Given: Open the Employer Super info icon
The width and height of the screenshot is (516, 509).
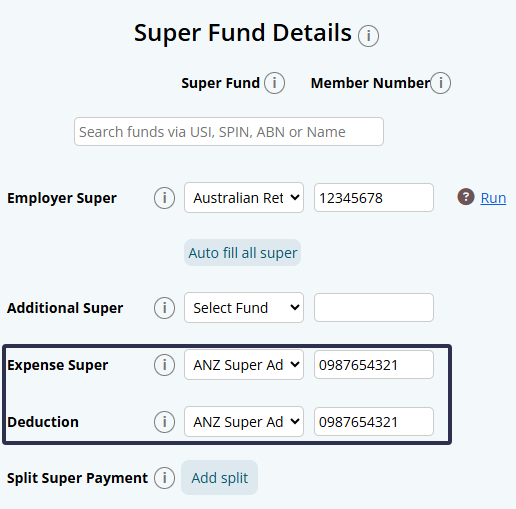Looking at the screenshot, I should click(x=164, y=198).
